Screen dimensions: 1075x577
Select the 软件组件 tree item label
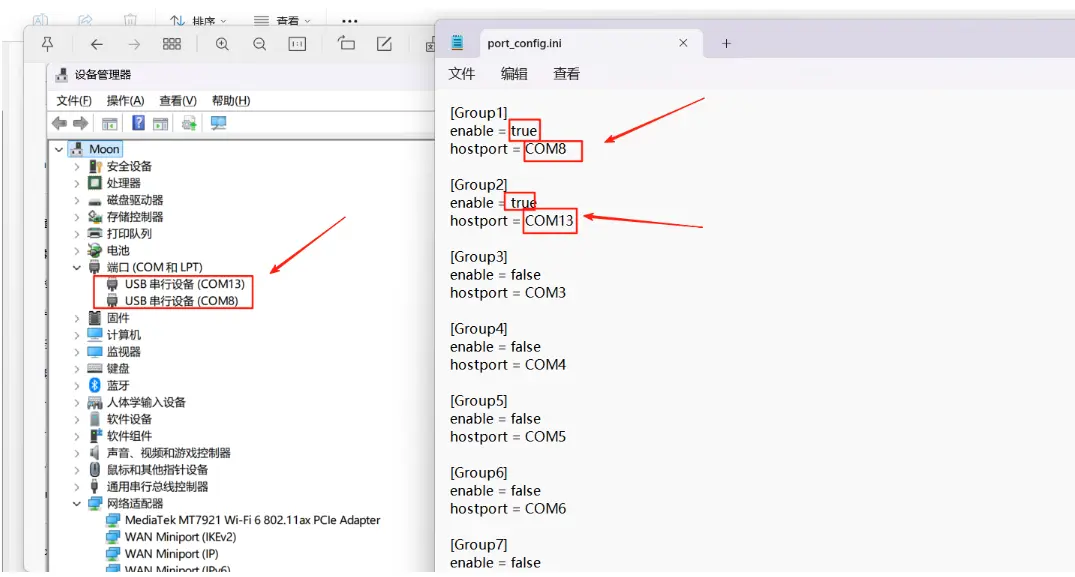pyautogui.click(x=129, y=436)
